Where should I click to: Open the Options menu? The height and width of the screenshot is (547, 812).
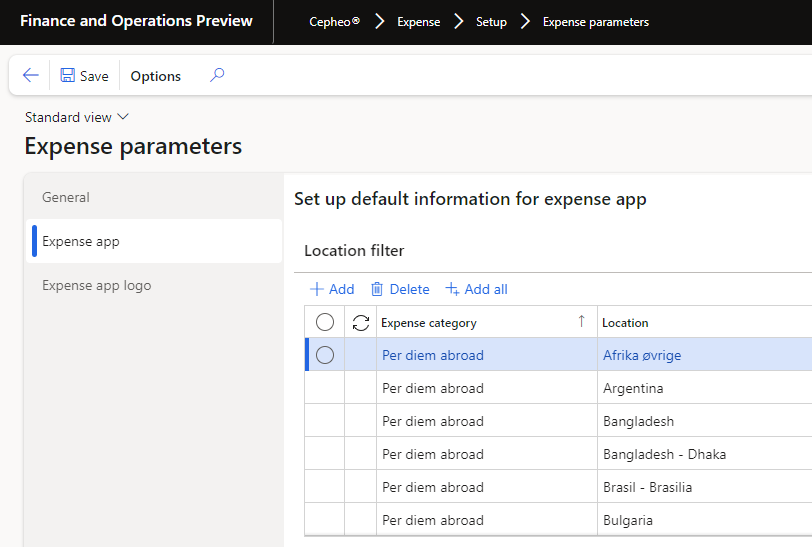[x=156, y=76]
